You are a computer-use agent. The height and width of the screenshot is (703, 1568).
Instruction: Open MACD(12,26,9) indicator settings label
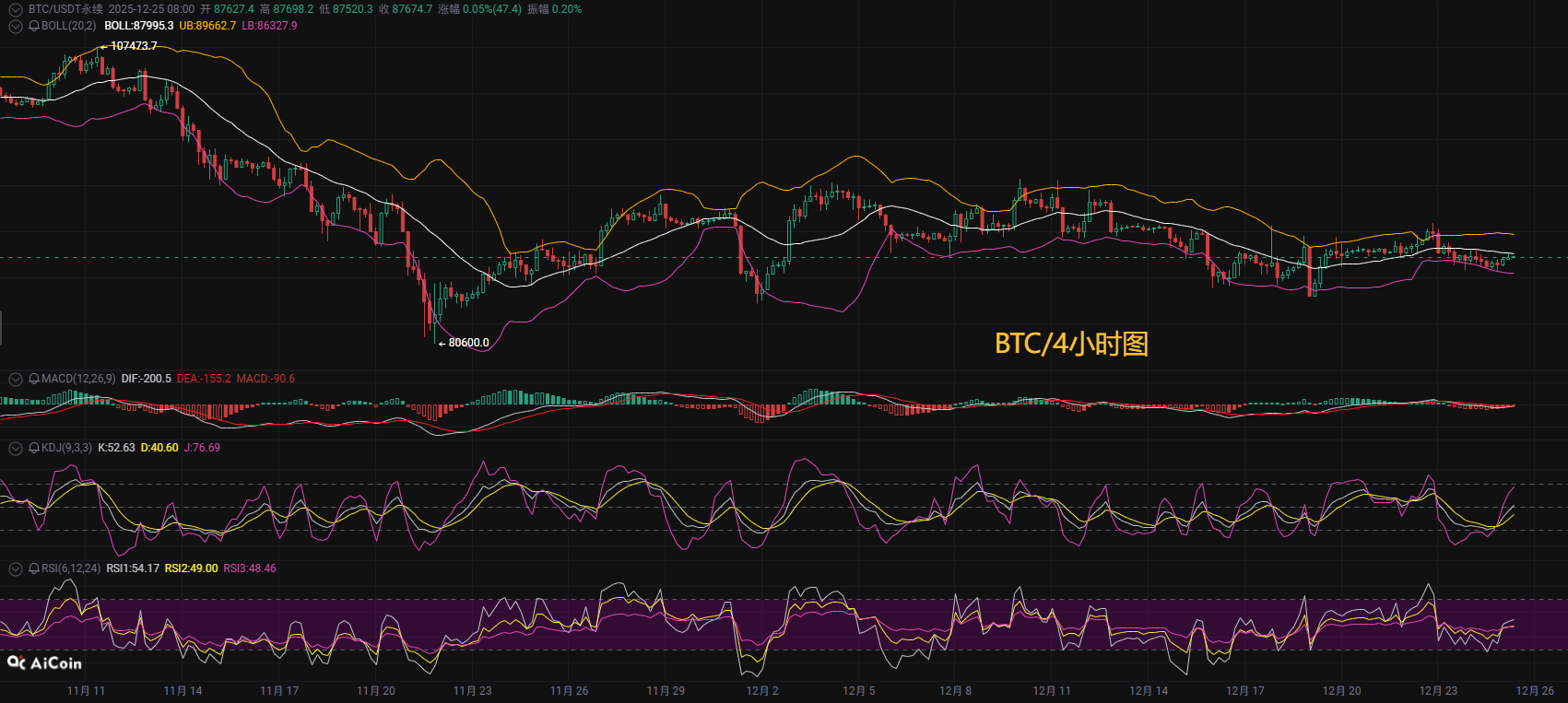pyautogui.click(x=78, y=379)
